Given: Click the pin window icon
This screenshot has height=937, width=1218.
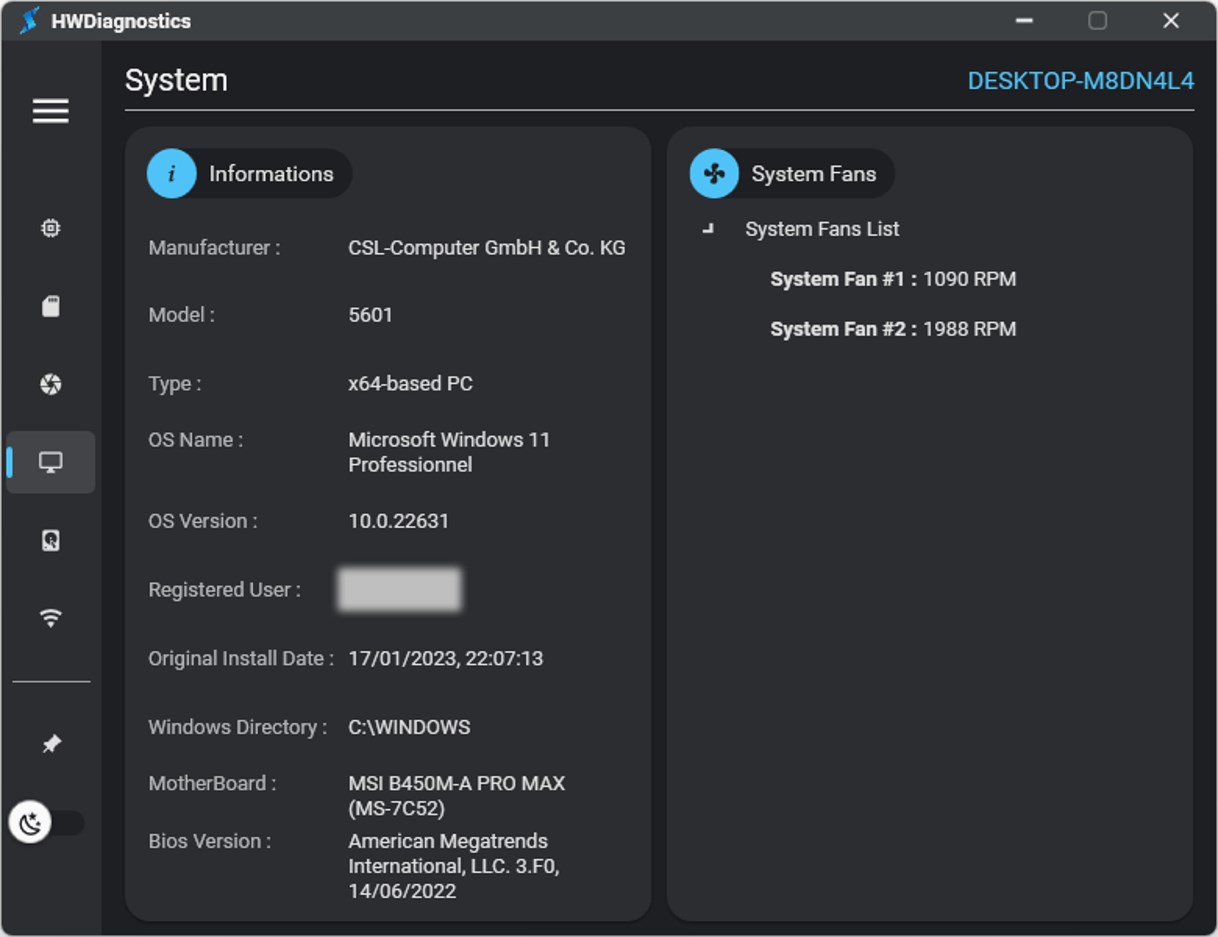Looking at the screenshot, I should coord(50,744).
